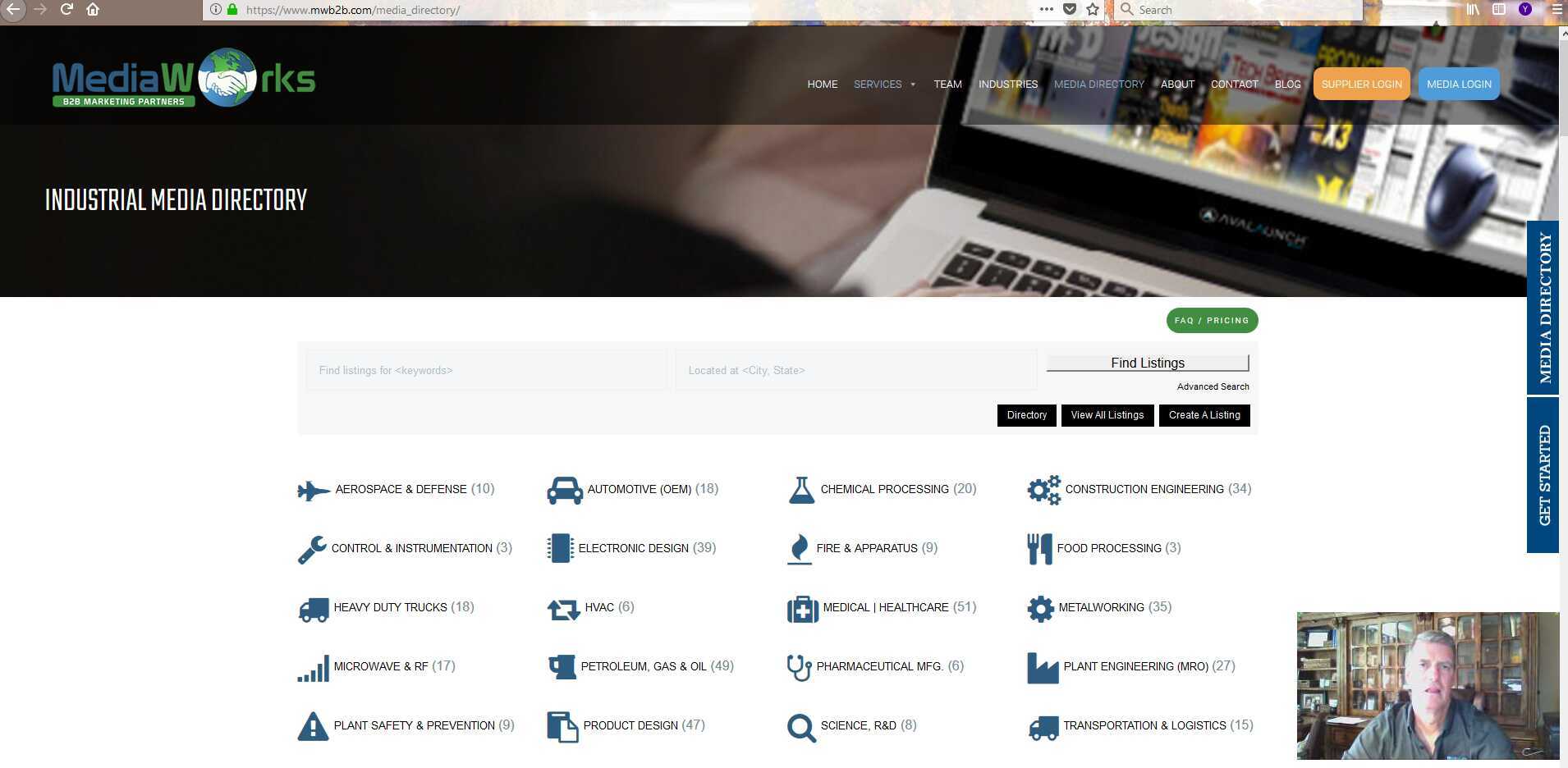Open the browser hamburger menu
The height and width of the screenshot is (768, 1568).
(x=1557, y=10)
